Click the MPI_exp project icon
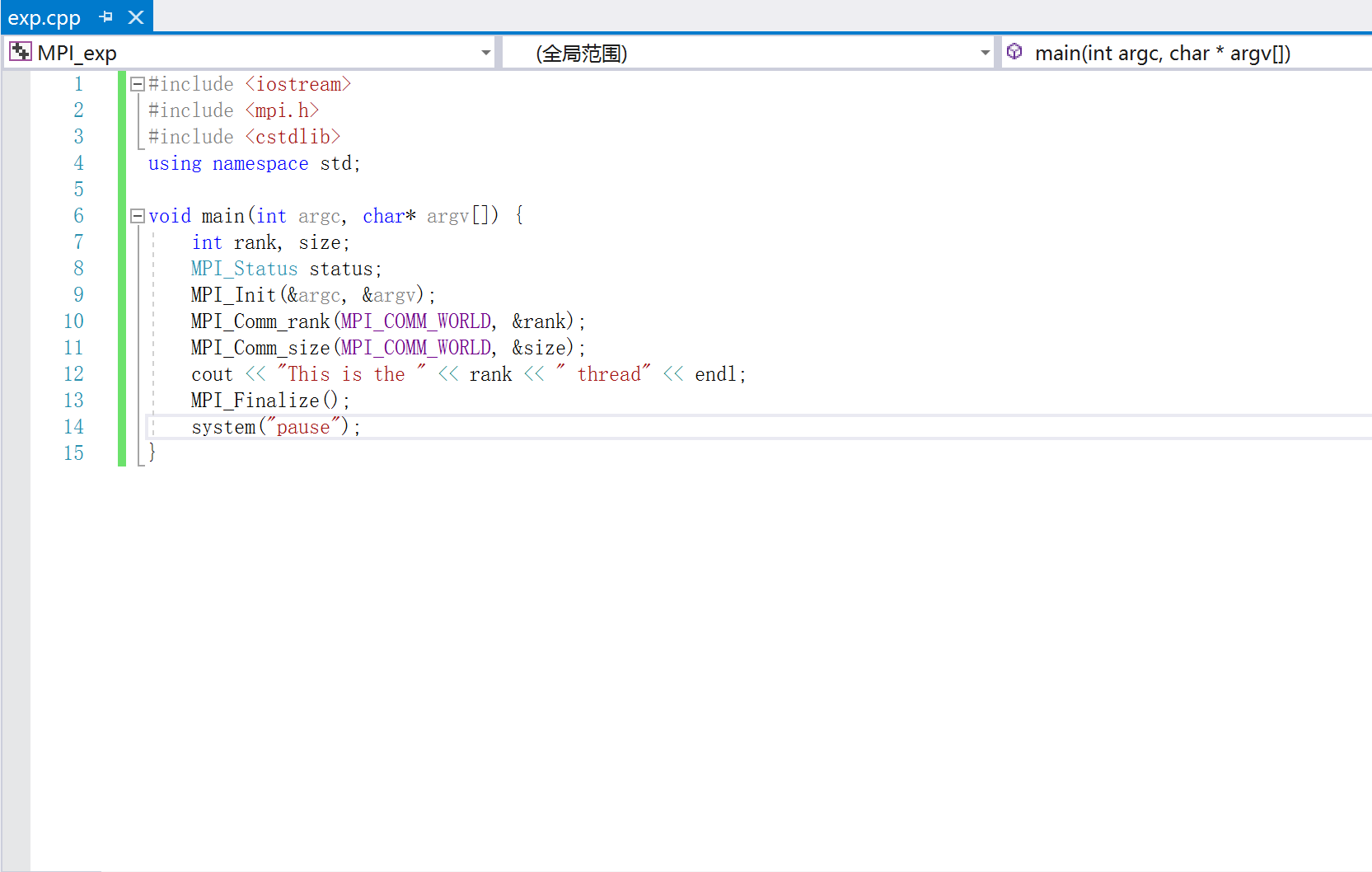The image size is (1372, 872). click(x=21, y=53)
